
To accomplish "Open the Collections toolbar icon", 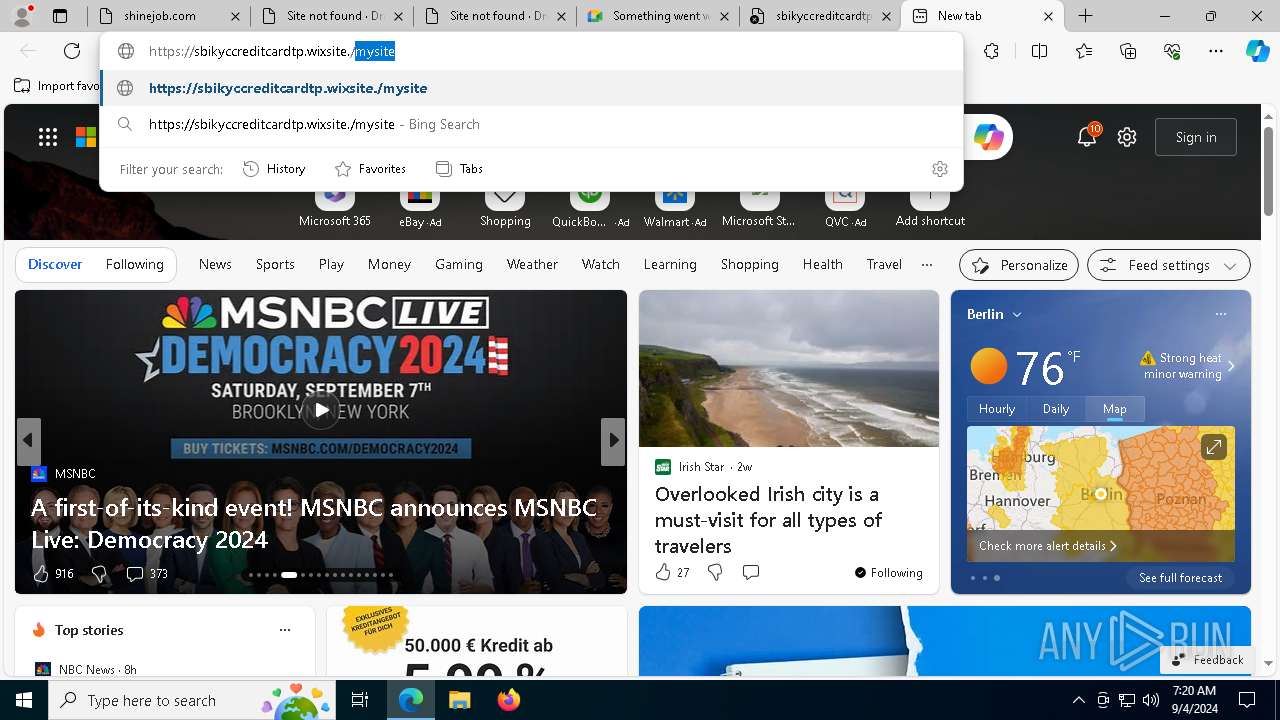I will click(x=1128, y=51).
